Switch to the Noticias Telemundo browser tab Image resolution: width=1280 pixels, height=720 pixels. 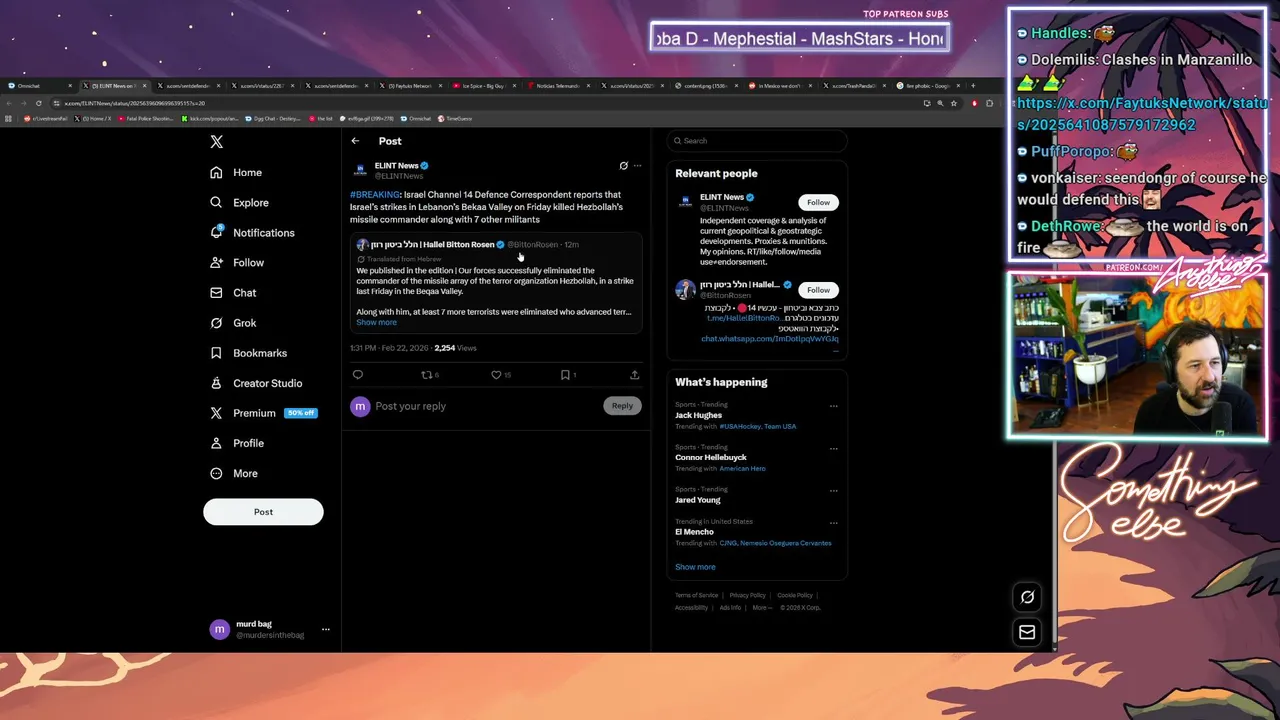[x=559, y=86]
